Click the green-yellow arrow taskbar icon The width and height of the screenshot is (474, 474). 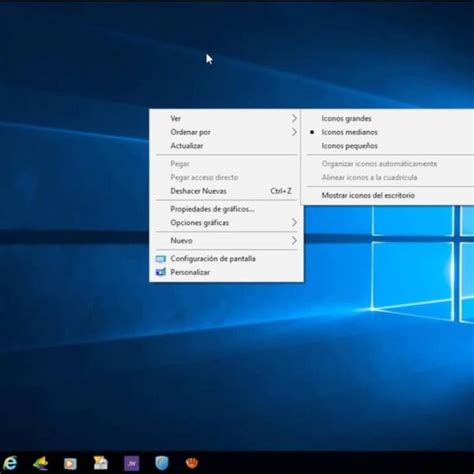point(41,463)
